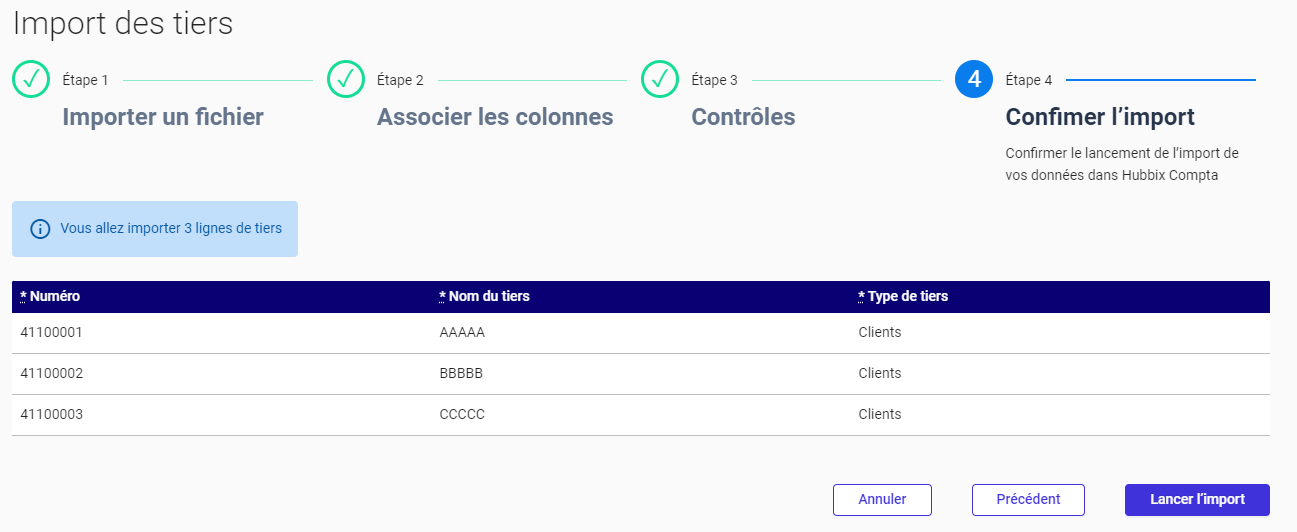The width and height of the screenshot is (1297, 532).
Task: Click the Précédent button
Action: click(1028, 500)
